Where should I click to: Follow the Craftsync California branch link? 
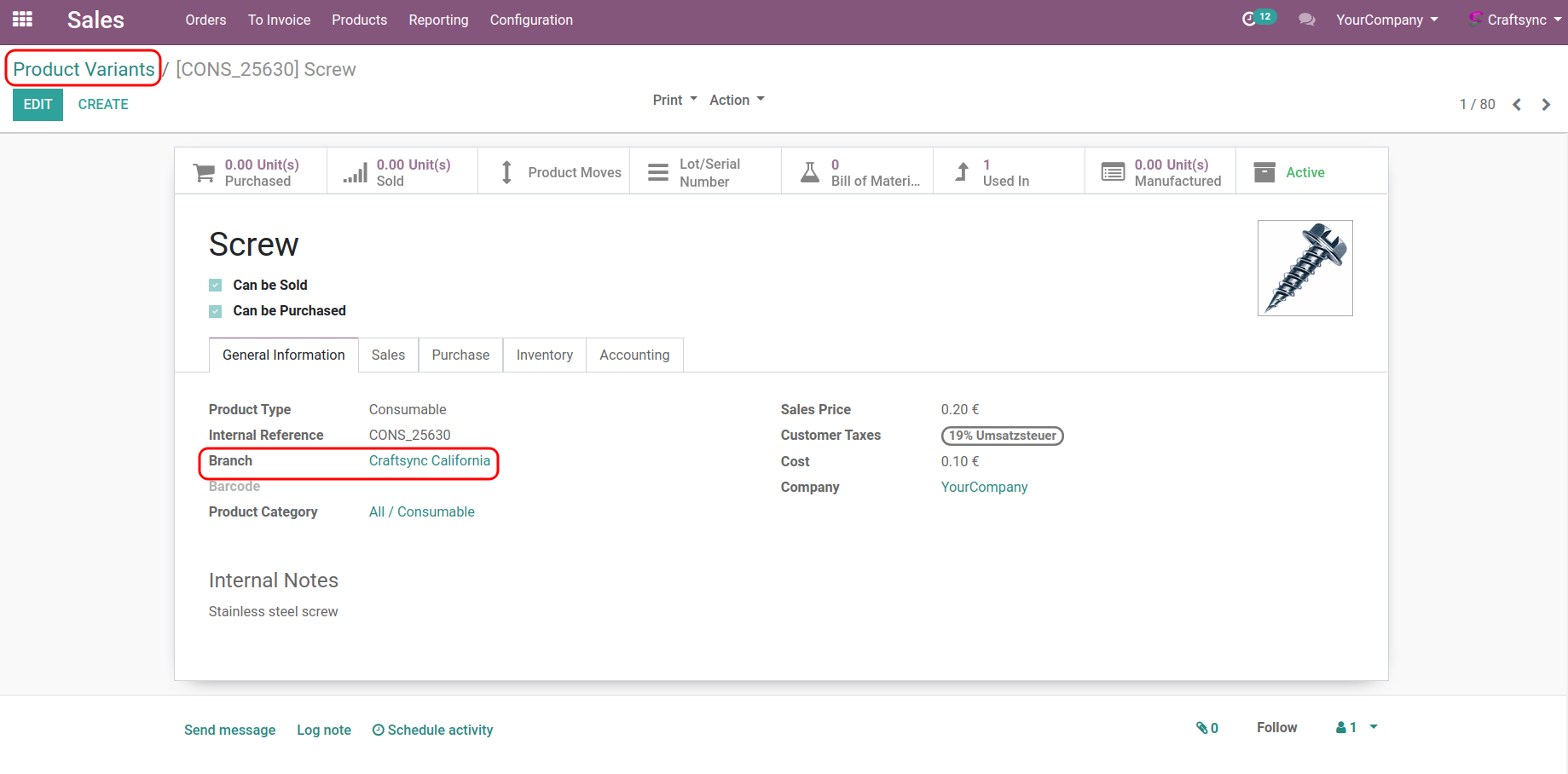(x=430, y=461)
